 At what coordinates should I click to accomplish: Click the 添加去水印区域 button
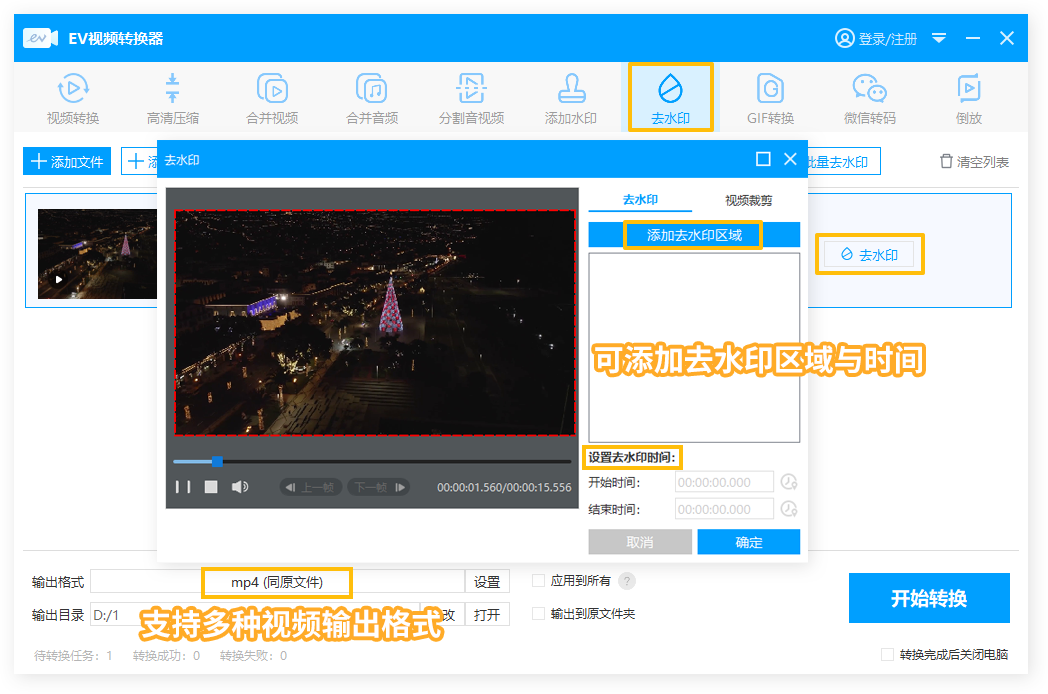[x=694, y=235]
